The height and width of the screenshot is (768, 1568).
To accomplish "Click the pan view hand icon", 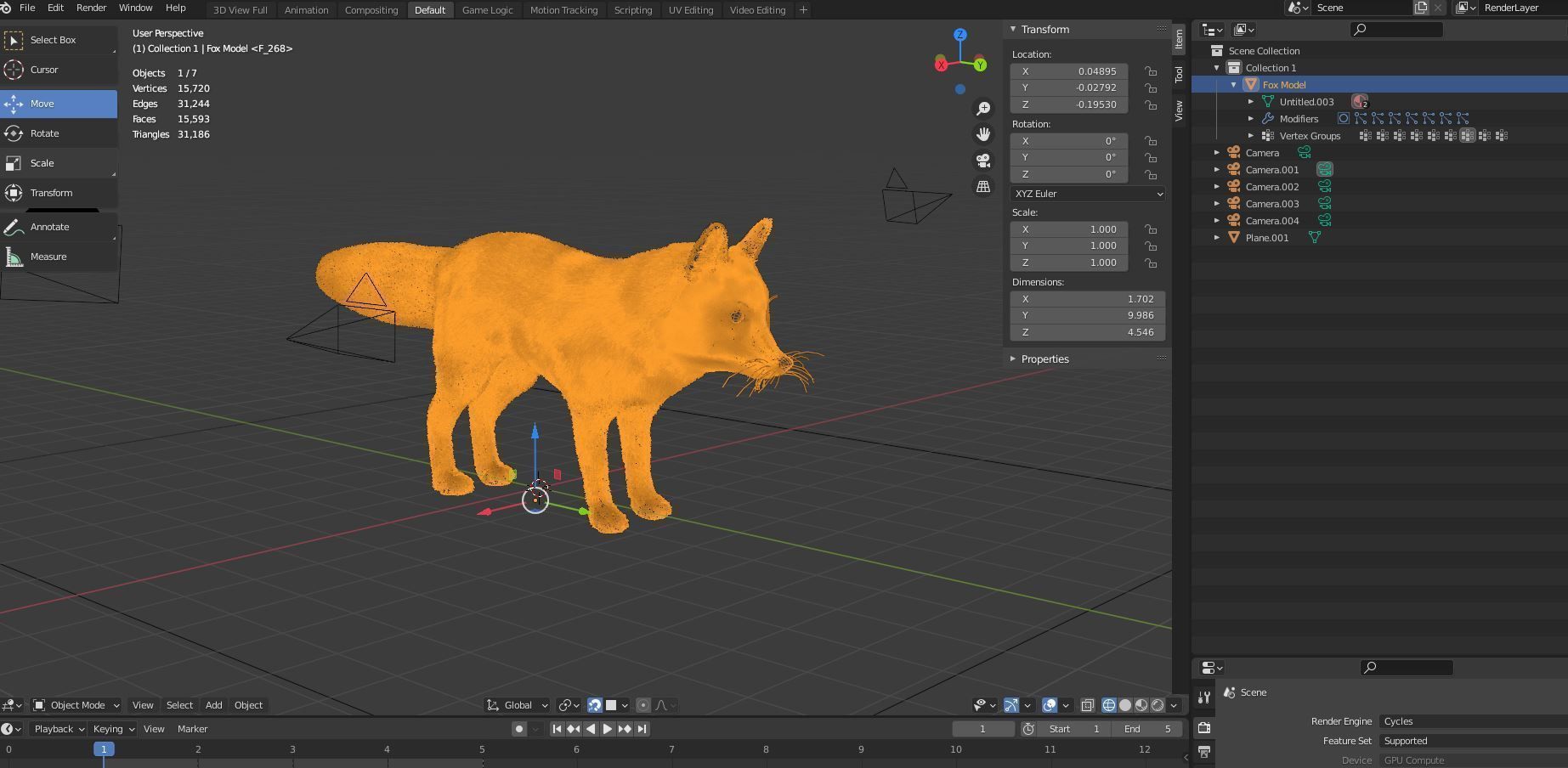I will (x=983, y=134).
